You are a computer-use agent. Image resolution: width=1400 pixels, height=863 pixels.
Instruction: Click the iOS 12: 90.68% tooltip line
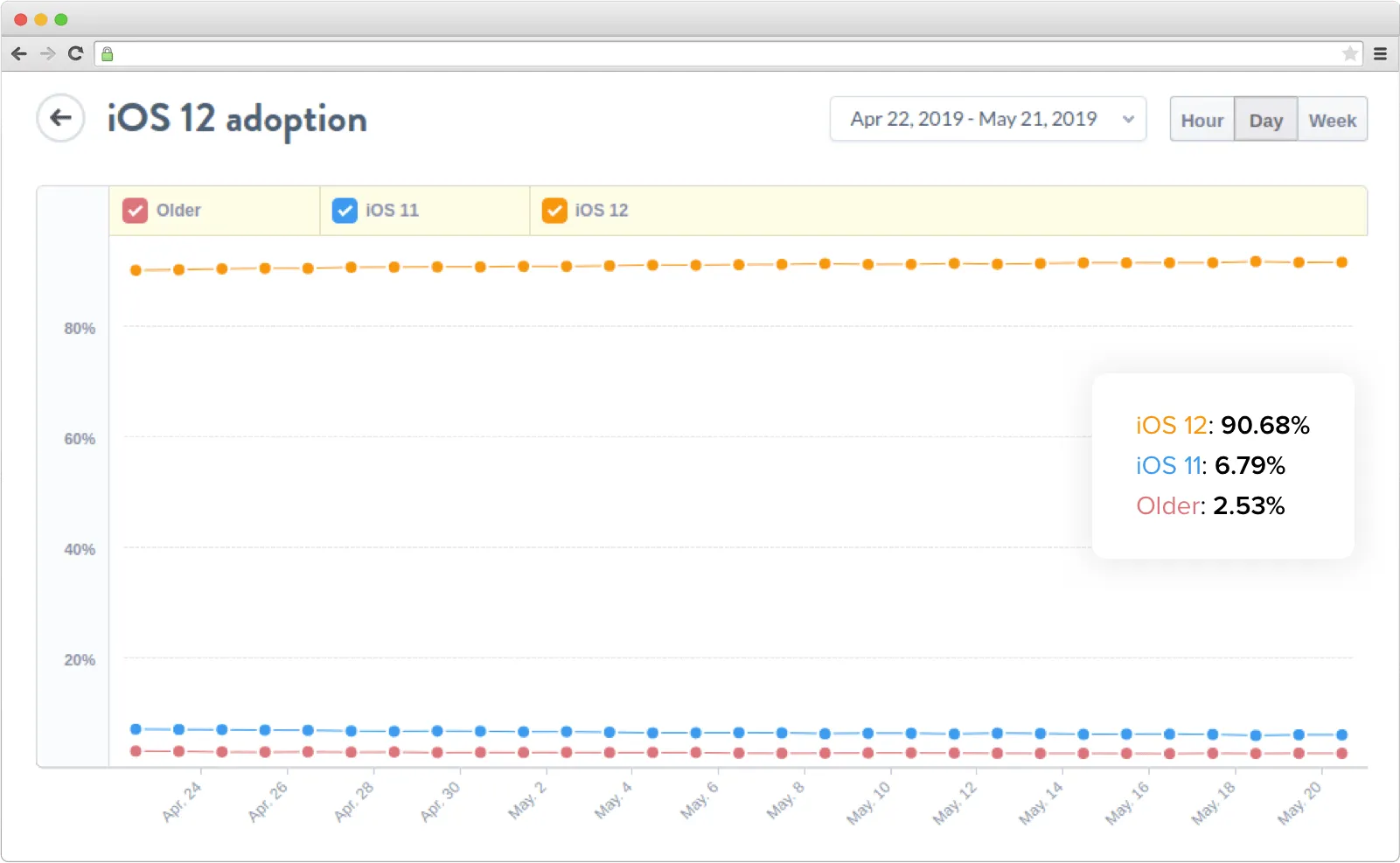(x=1222, y=426)
